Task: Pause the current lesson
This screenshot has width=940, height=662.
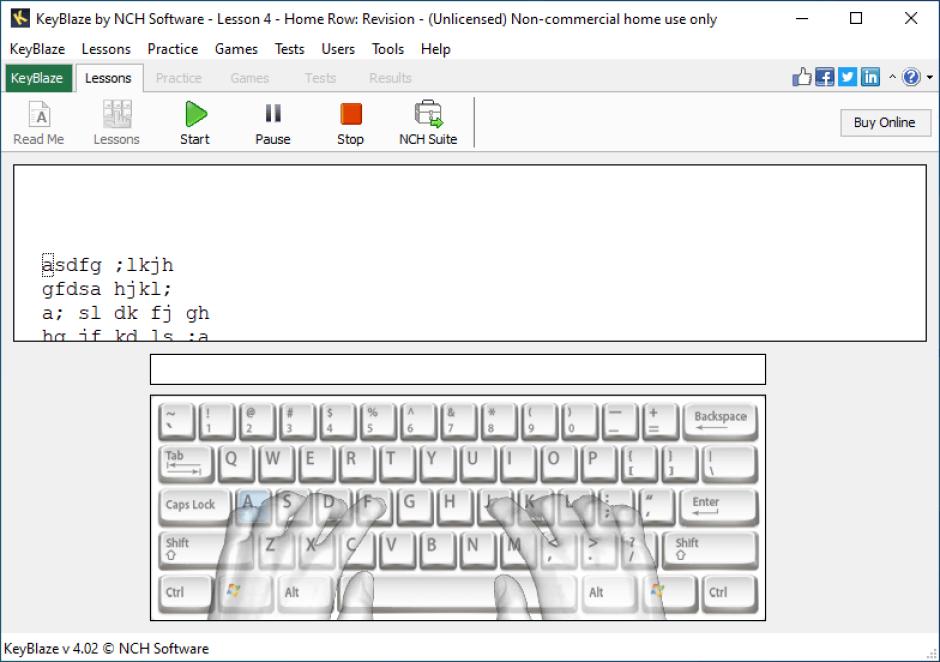Action: (273, 123)
